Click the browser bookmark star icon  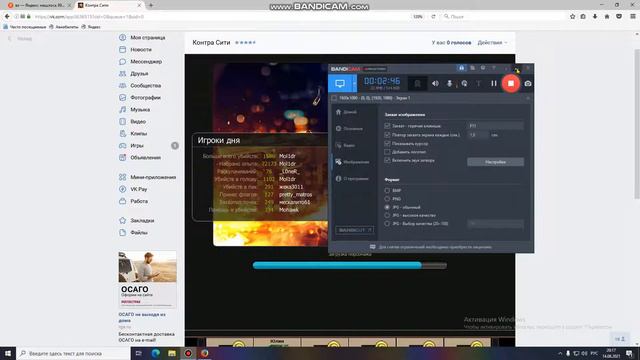coord(572,17)
